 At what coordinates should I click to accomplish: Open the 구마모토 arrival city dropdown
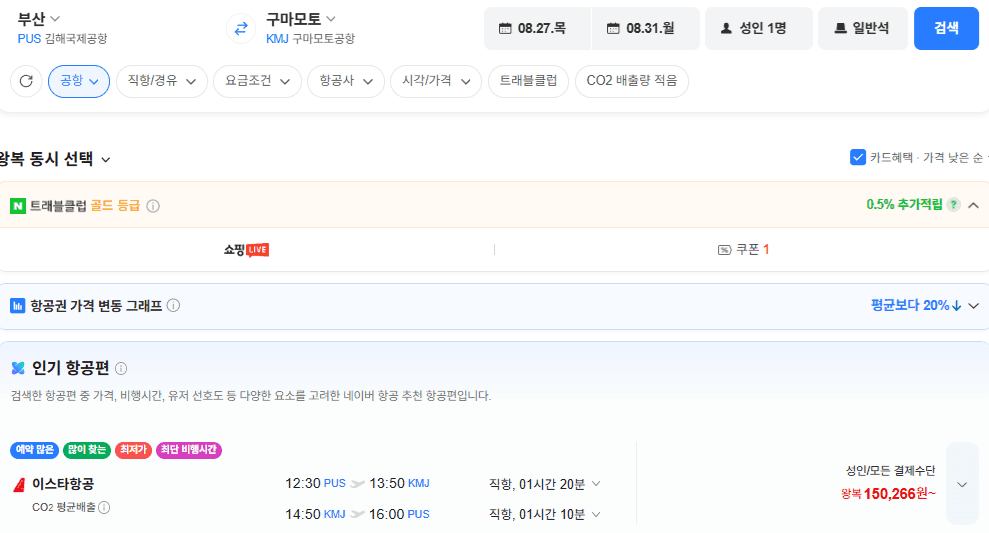coord(300,19)
